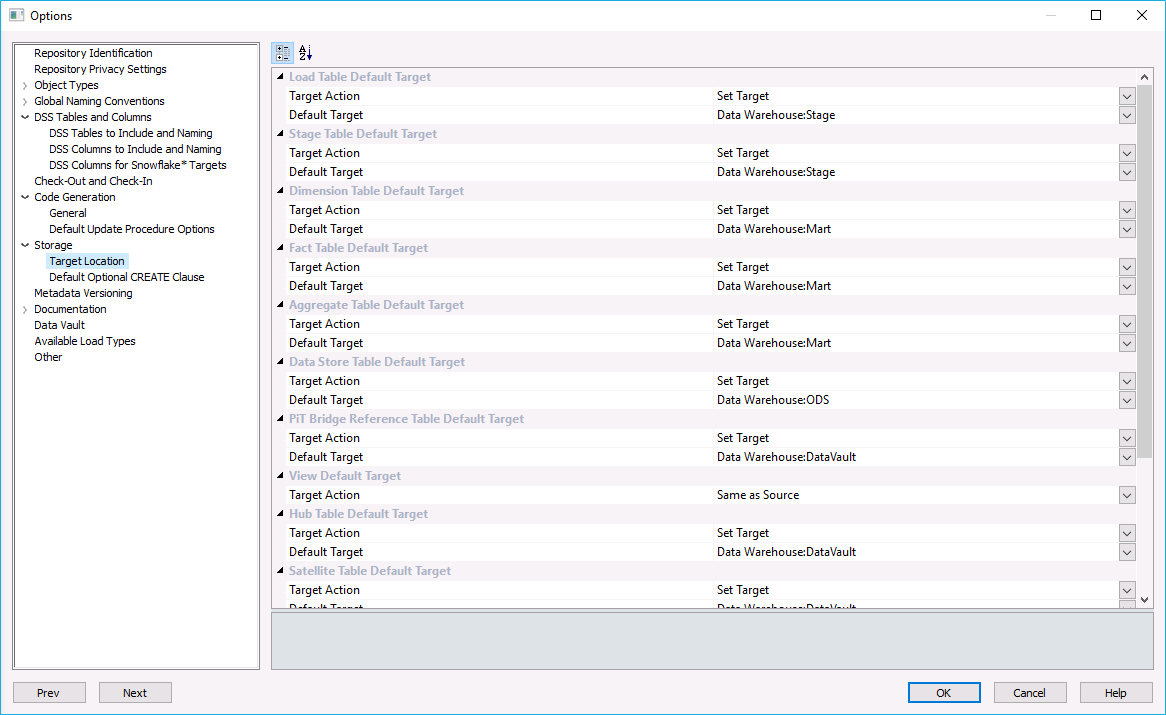Click the OK button
Screen dimensions: 1166x715
943,693
